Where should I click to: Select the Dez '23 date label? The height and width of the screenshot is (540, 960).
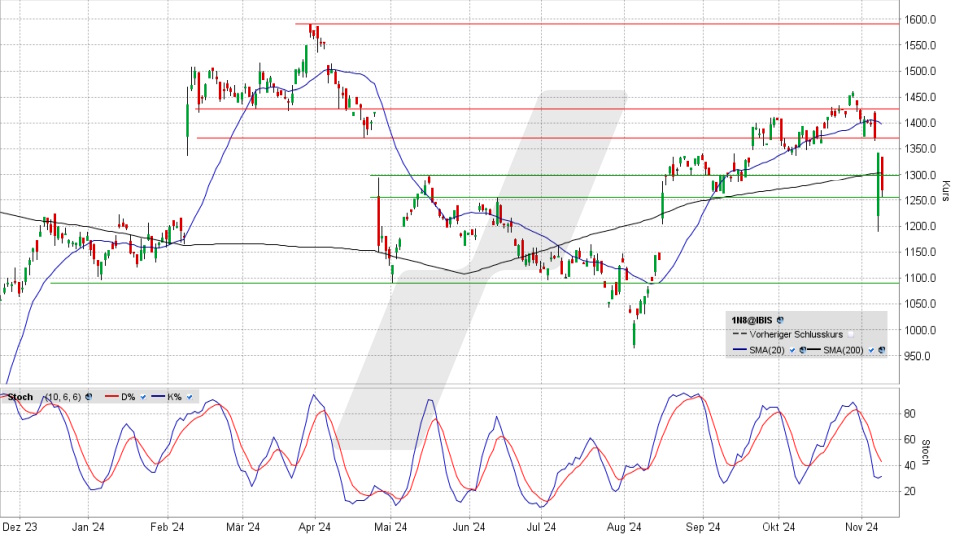point(20,527)
